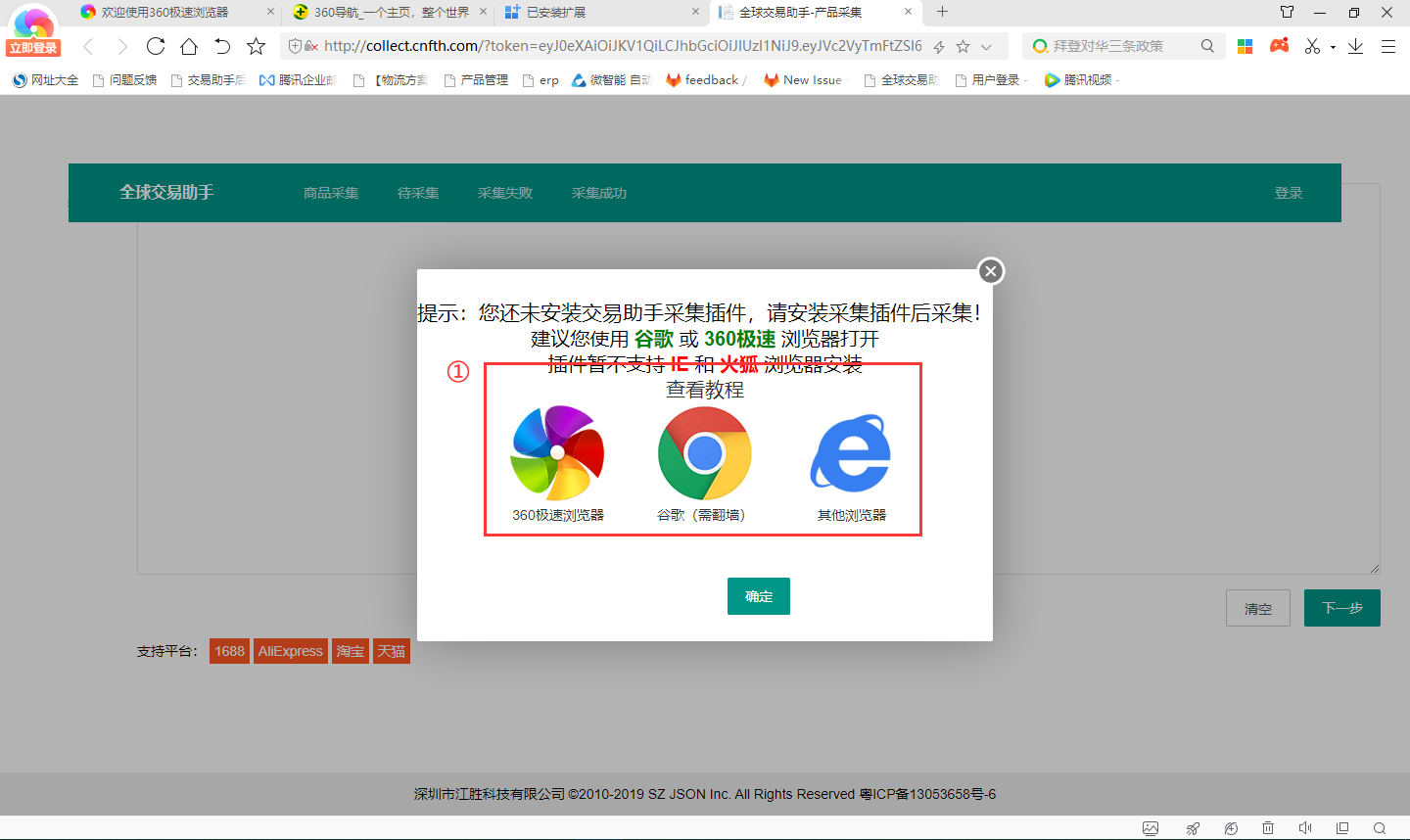Open the New Issue bookmark
The height and width of the screenshot is (840, 1410).
click(x=803, y=80)
